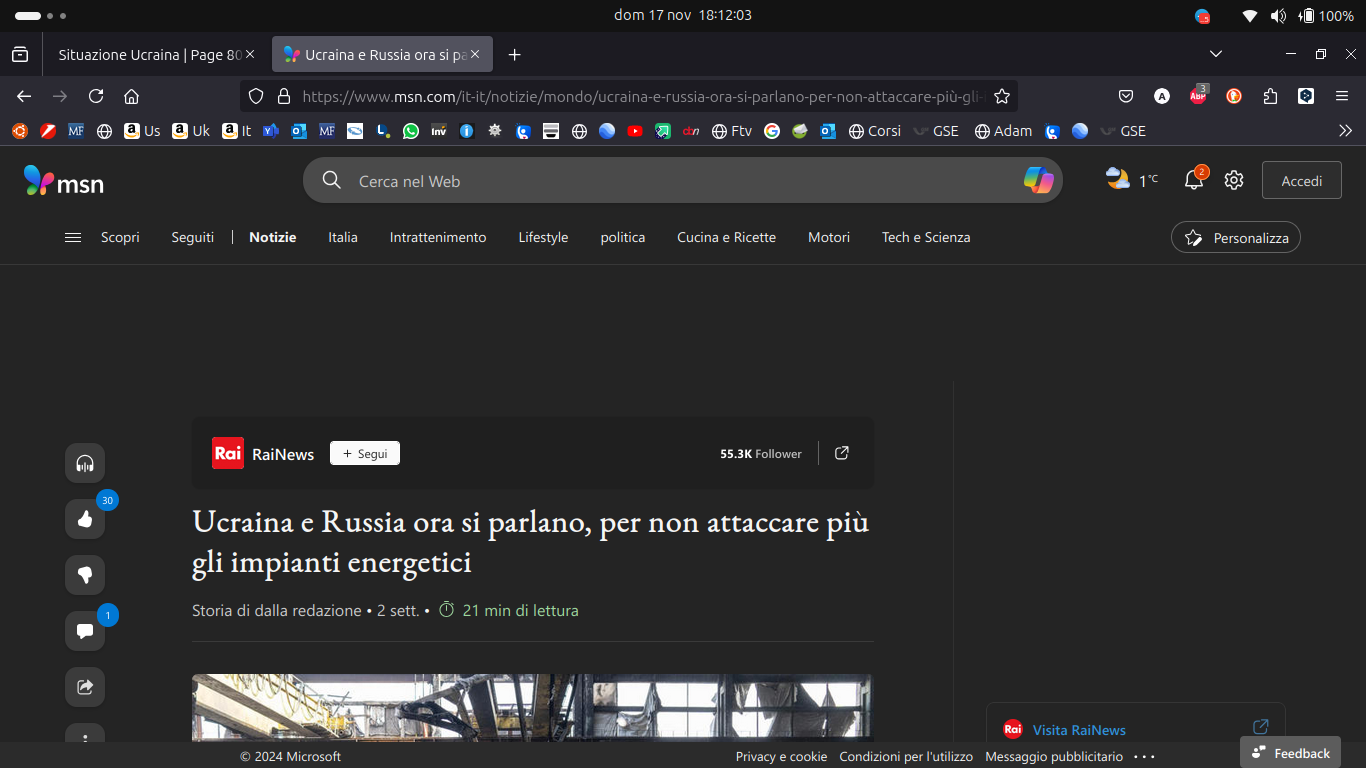Go back to previous page
The image size is (1366, 768).
[x=24, y=96]
